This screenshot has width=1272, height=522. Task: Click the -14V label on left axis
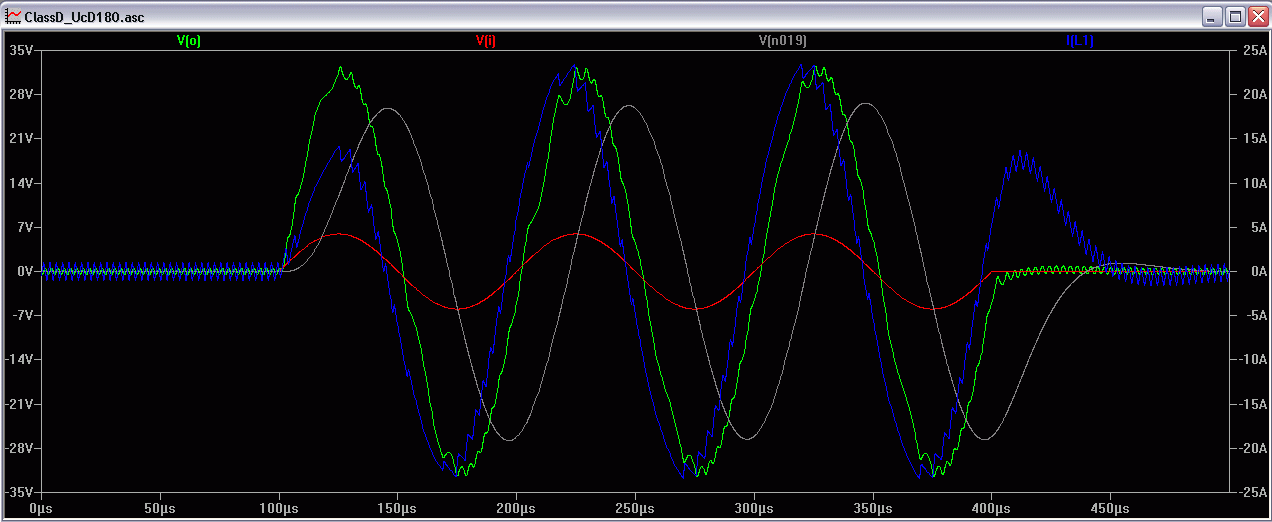click(19, 359)
